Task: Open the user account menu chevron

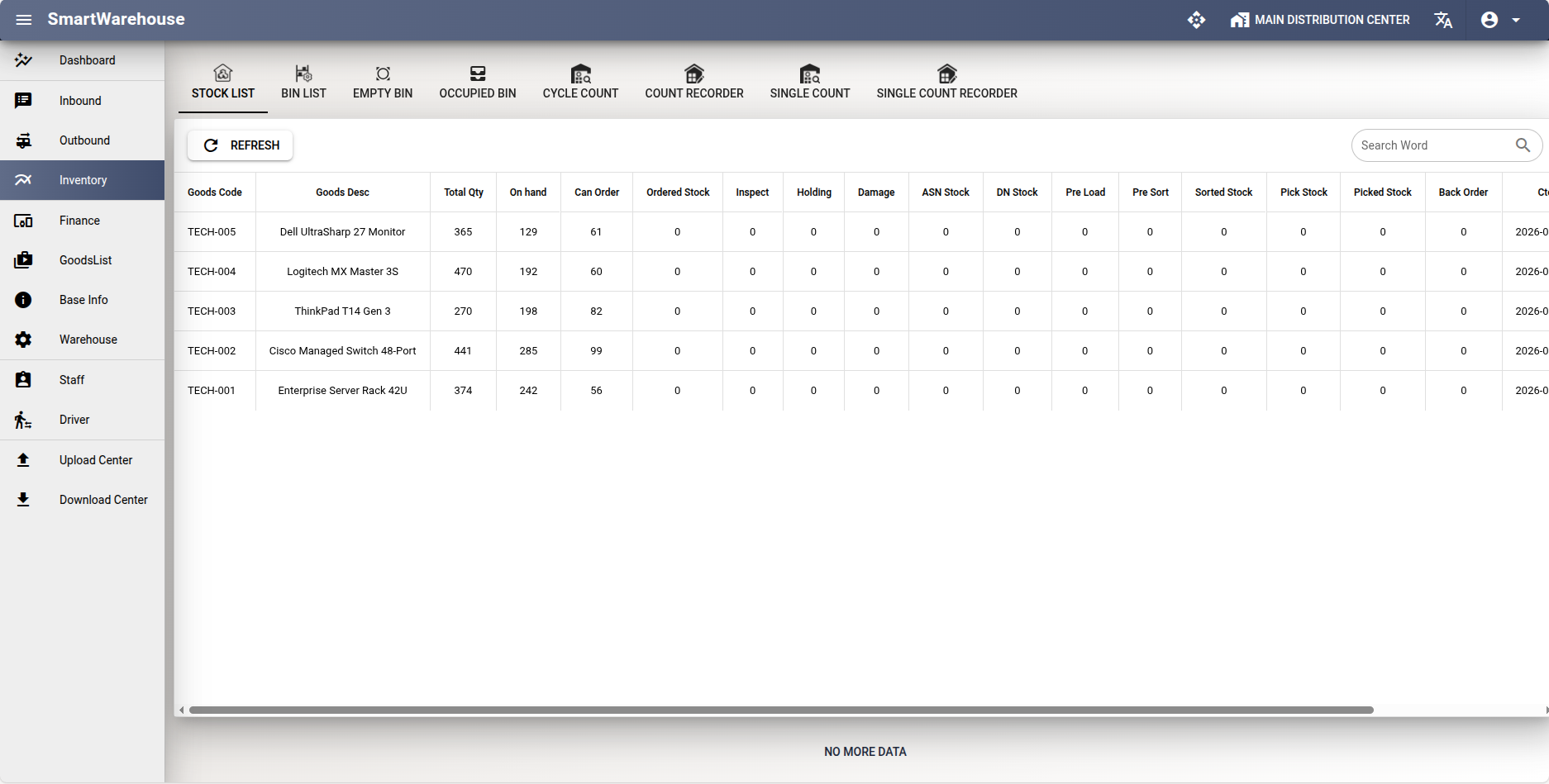Action: point(1517,19)
